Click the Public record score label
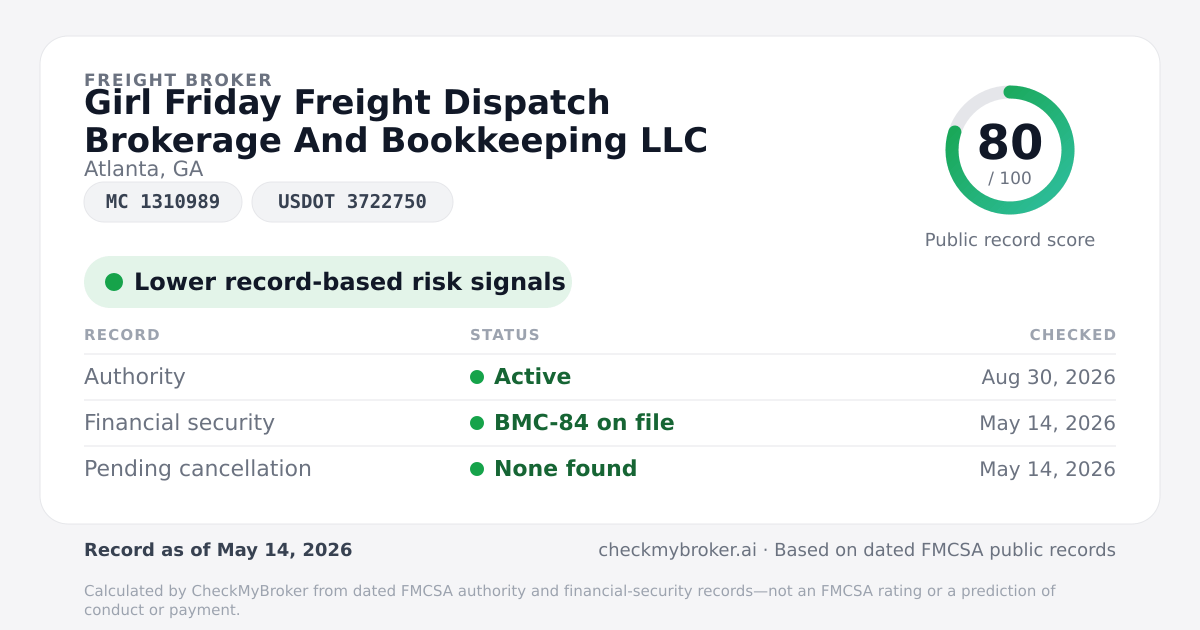The image size is (1200, 630). coord(1010,240)
